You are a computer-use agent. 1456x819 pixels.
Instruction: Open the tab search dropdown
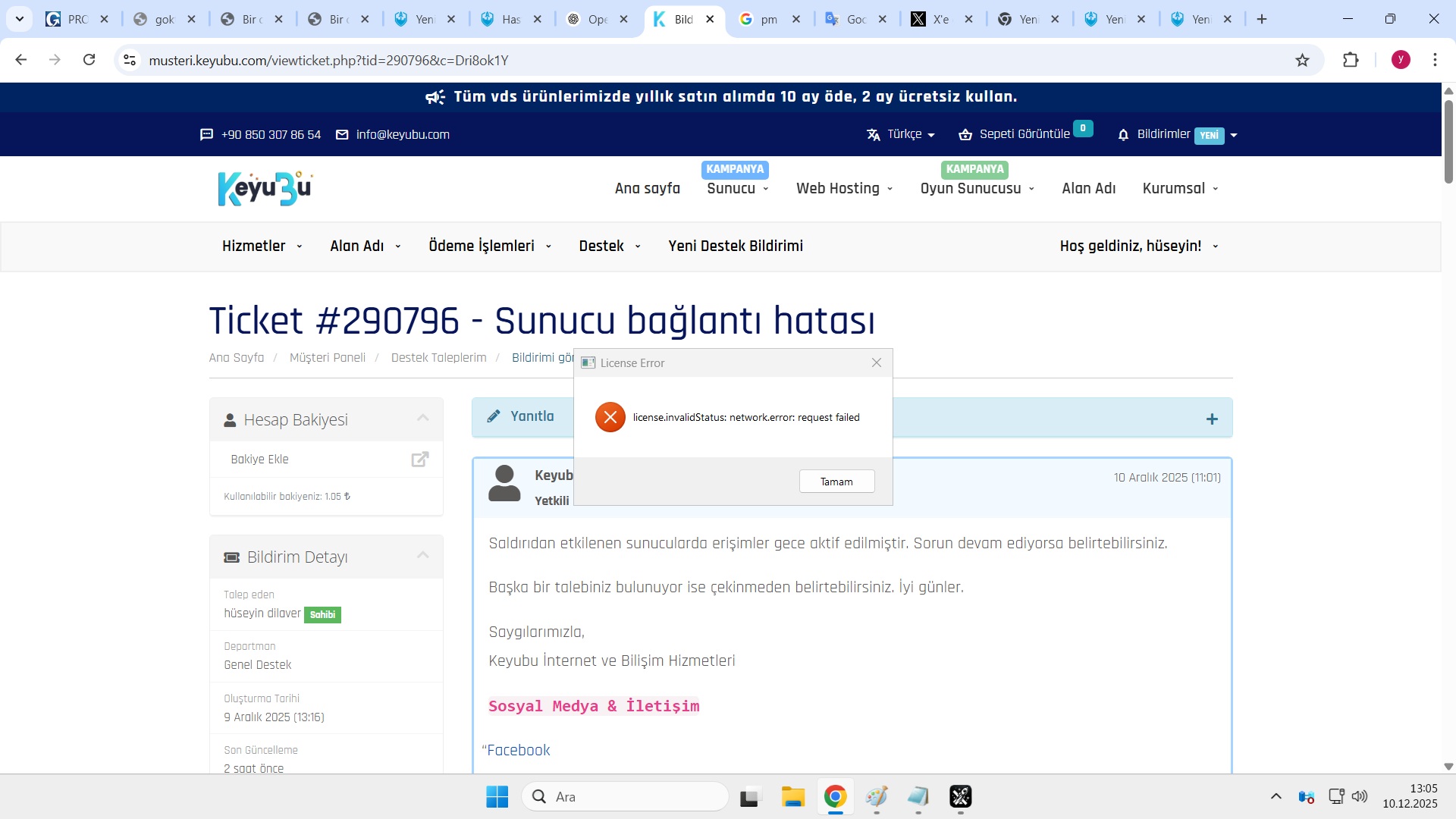coord(20,19)
